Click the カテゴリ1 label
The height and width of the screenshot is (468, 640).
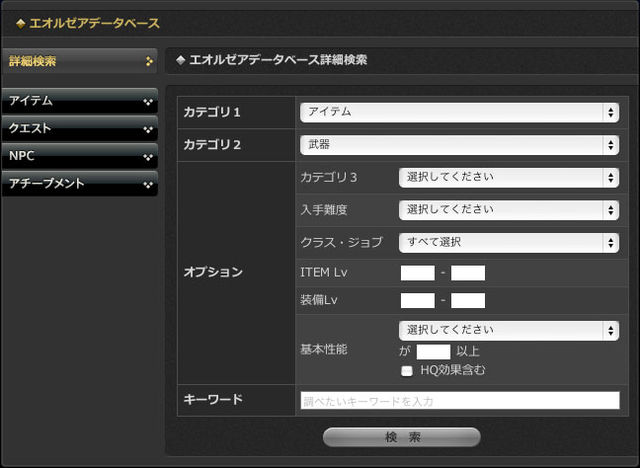[x=212, y=112]
